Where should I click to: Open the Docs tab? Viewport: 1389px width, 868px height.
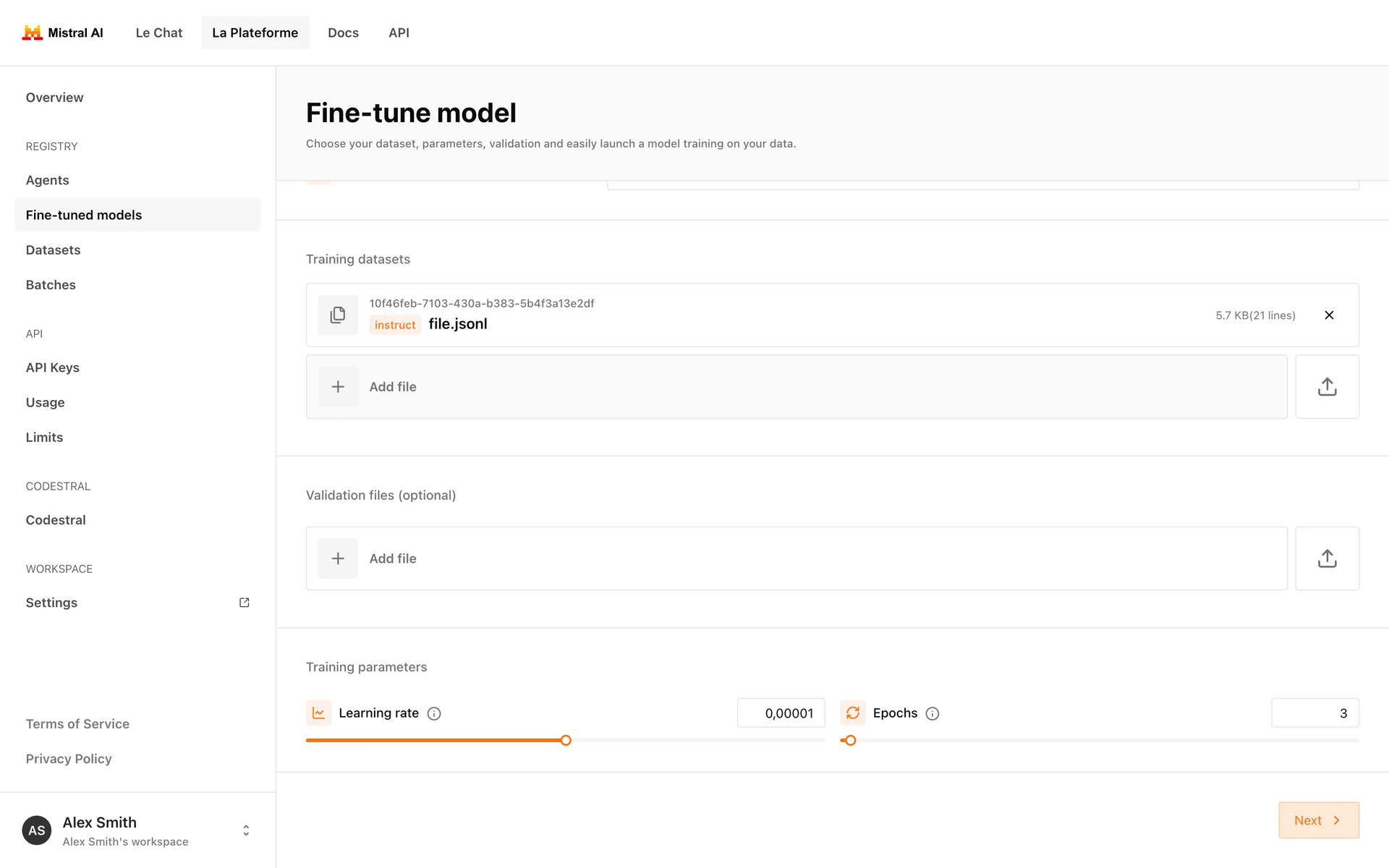click(343, 33)
